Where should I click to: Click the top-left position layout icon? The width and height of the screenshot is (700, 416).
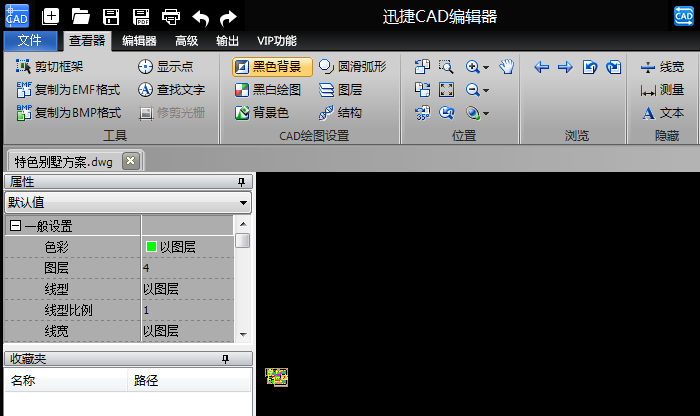[x=422, y=67]
